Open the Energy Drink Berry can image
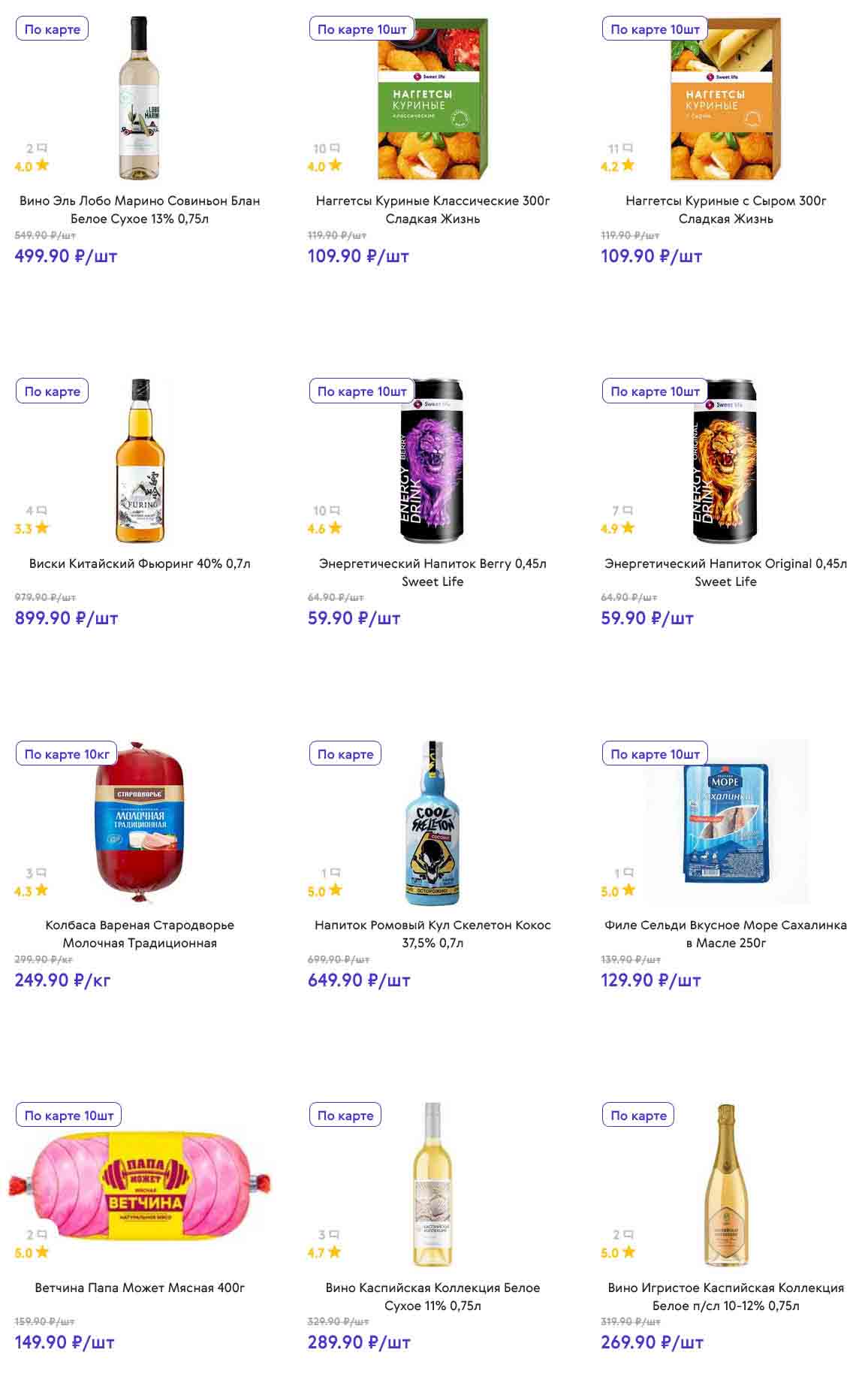Viewport: 868px width, 1395px height. (x=432, y=461)
